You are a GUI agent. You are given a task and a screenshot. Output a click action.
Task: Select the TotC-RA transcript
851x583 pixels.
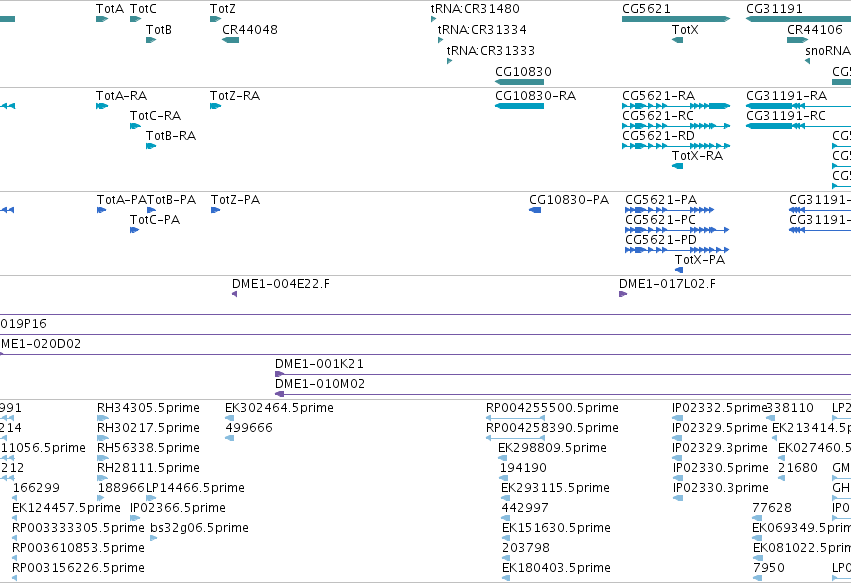point(135,126)
